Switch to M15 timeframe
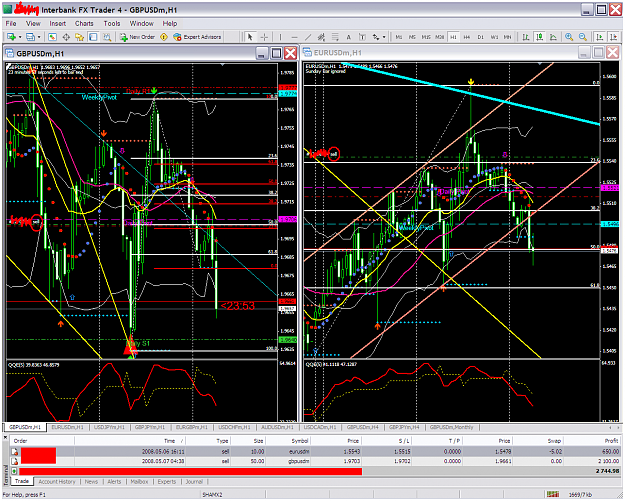The image size is (625, 501). point(426,37)
